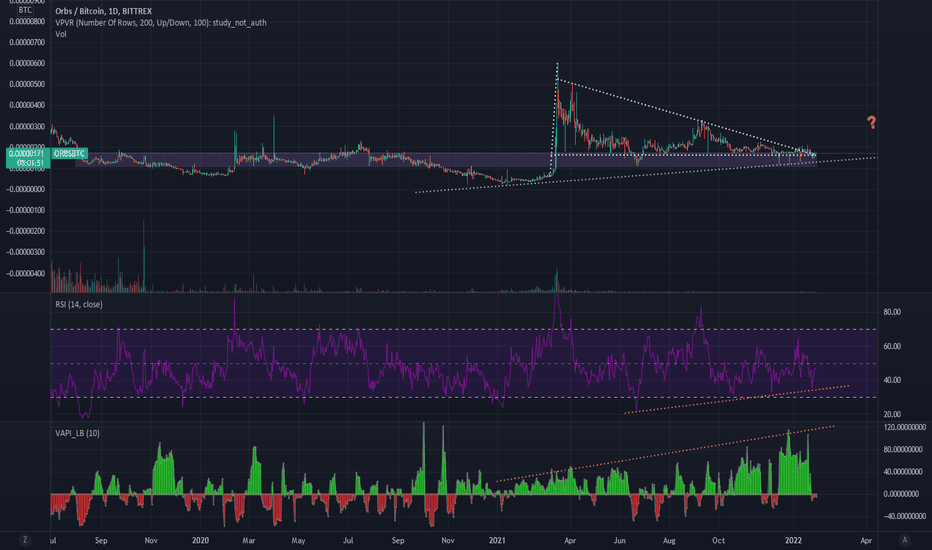Click the 0.00000600 price axis label

click(x=27, y=64)
